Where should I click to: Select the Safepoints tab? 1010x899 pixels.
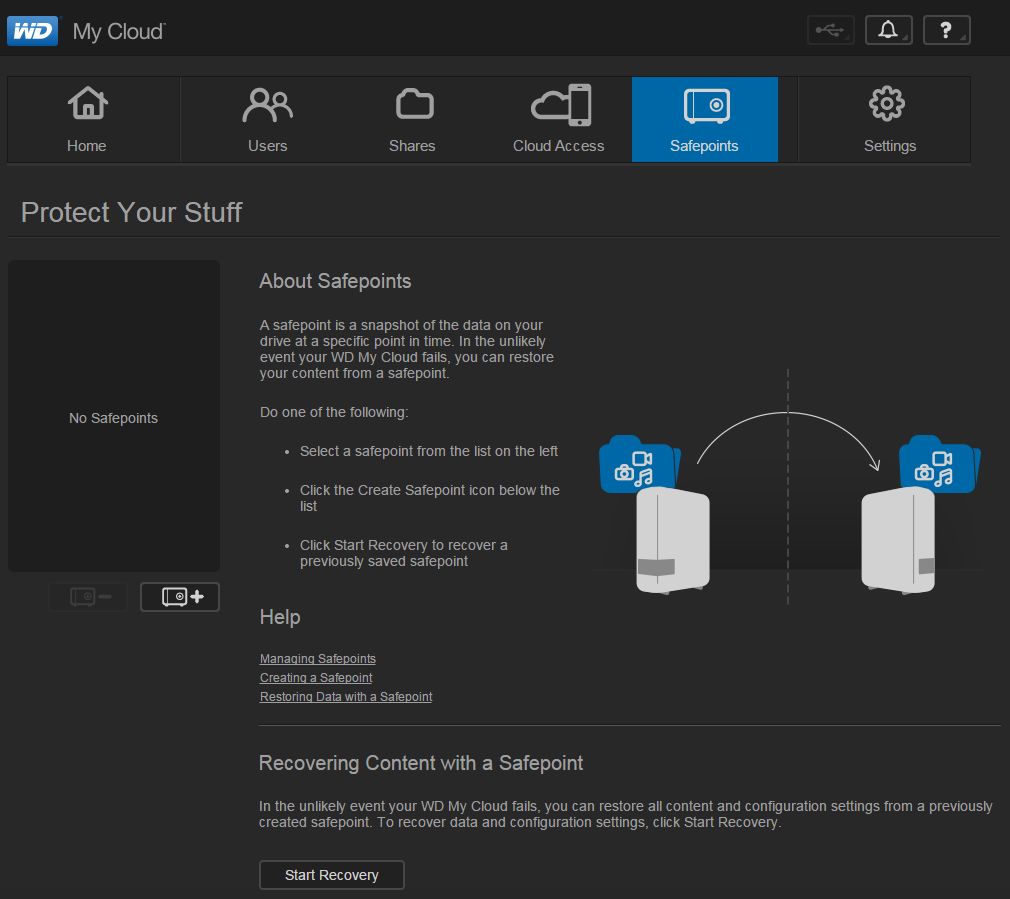click(x=705, y=120)
